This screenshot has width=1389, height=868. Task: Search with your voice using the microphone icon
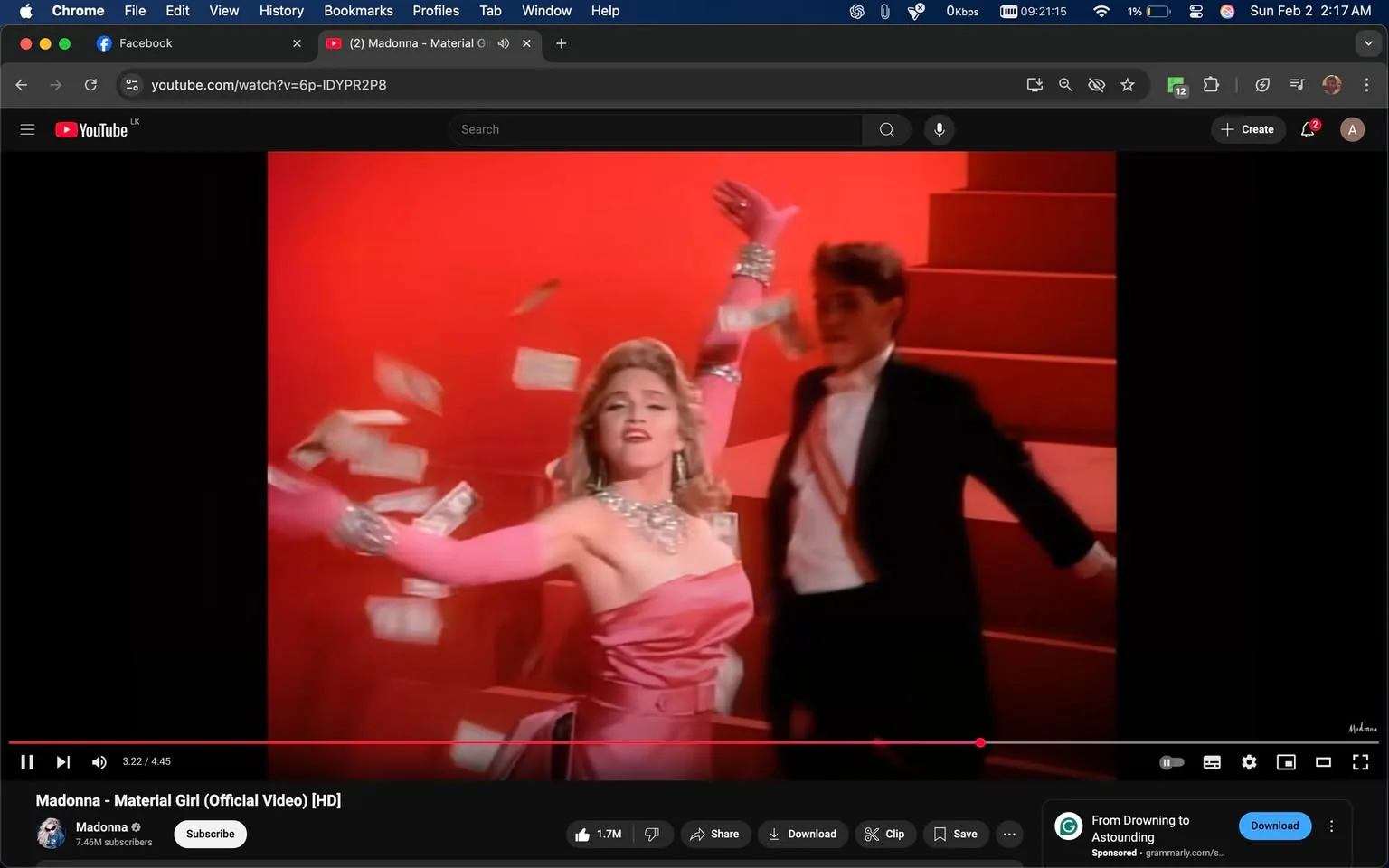[x=939, y=129]
